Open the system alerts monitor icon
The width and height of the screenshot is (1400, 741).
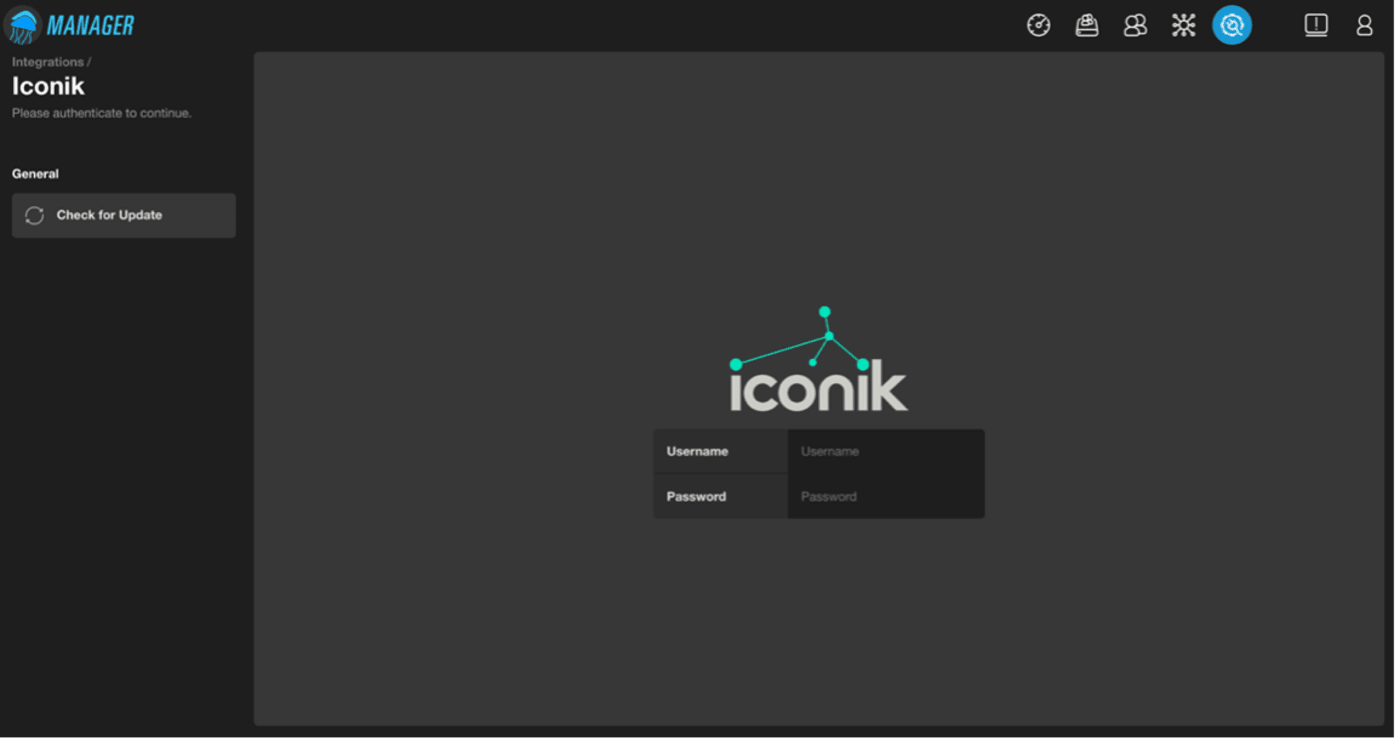coord(1316,26)
